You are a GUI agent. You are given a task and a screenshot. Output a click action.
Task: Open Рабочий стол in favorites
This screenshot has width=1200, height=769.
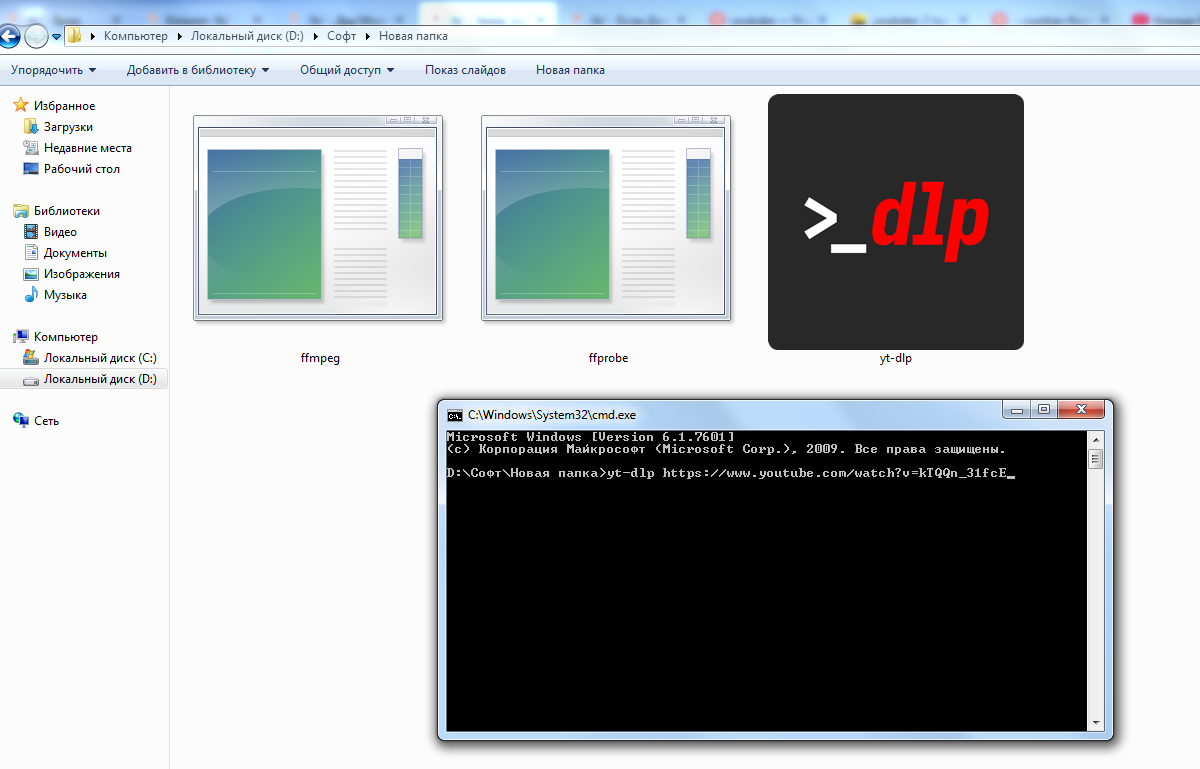(82, 169)
